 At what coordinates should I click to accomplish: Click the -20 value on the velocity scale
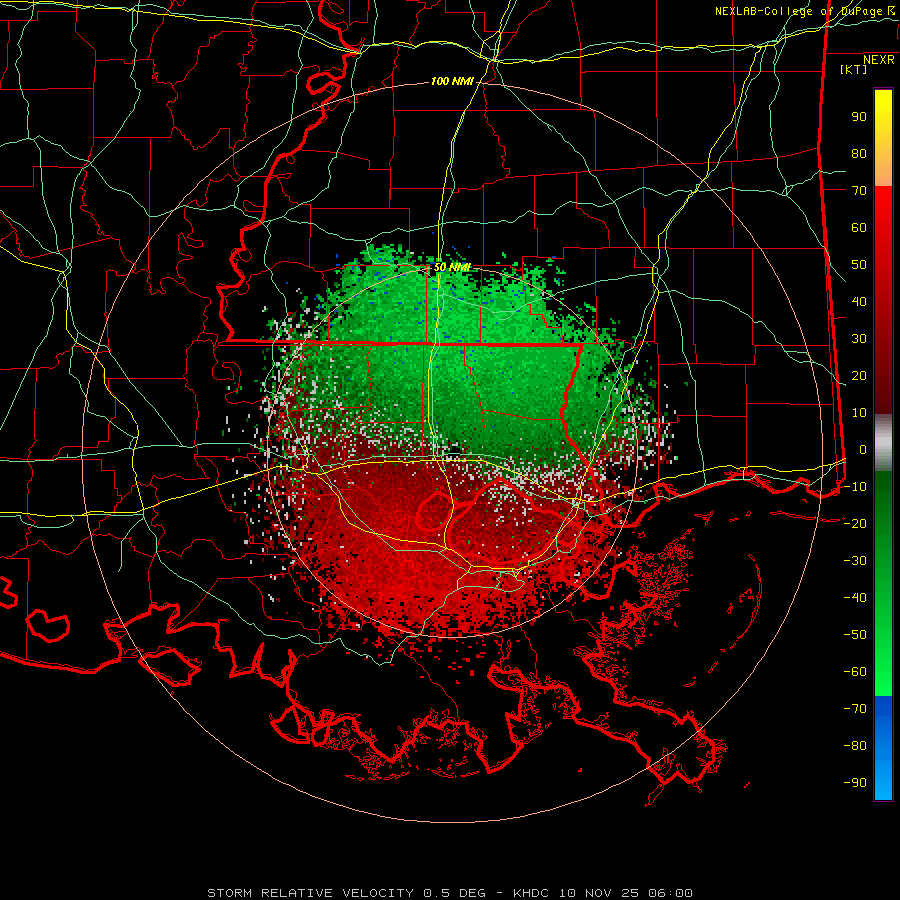pyautogui.click(x=855, y=523)
